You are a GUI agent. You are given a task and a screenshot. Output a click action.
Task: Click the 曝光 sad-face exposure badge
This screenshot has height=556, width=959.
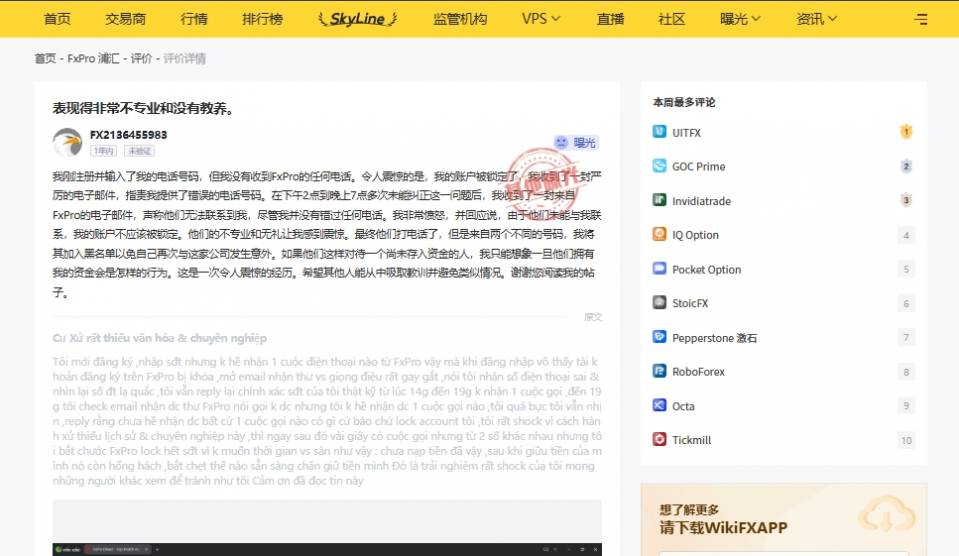(576, 143)
